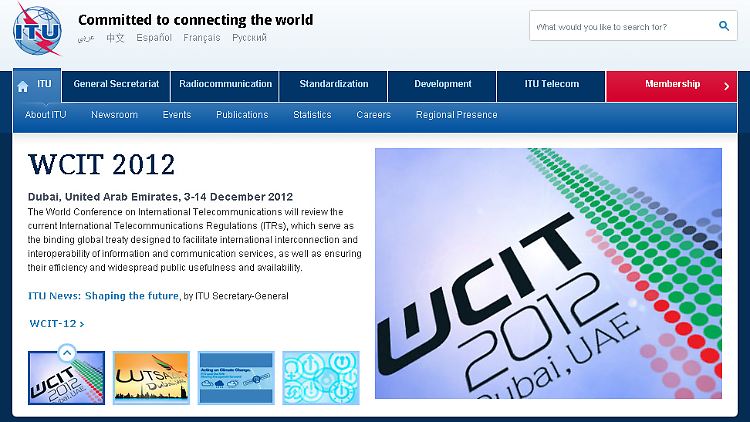Switch site language to Chinese
Image resolution: width=750 pixels, height=422 pixels.
click(115, 37)
